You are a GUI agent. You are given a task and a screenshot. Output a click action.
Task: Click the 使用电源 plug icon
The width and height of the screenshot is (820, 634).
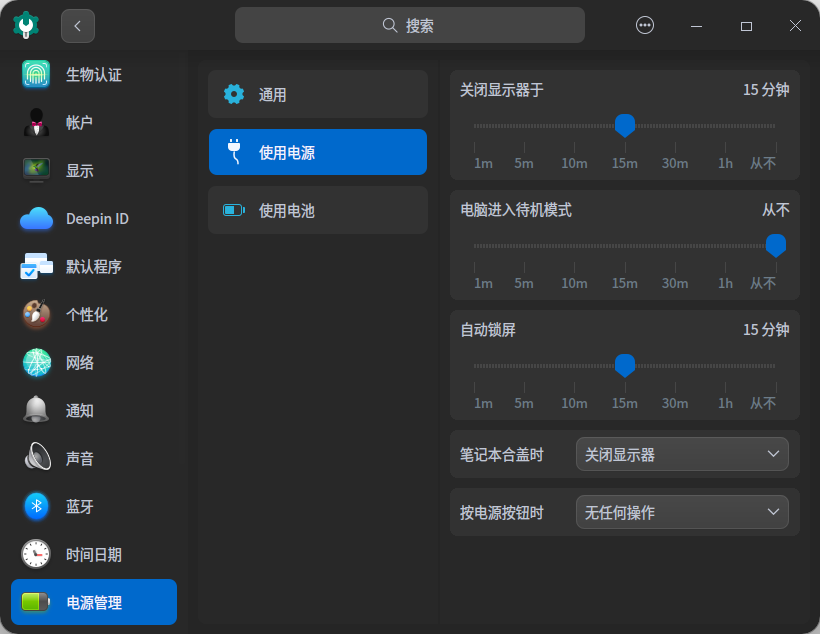pyautogui.click(x=234, y=152)
